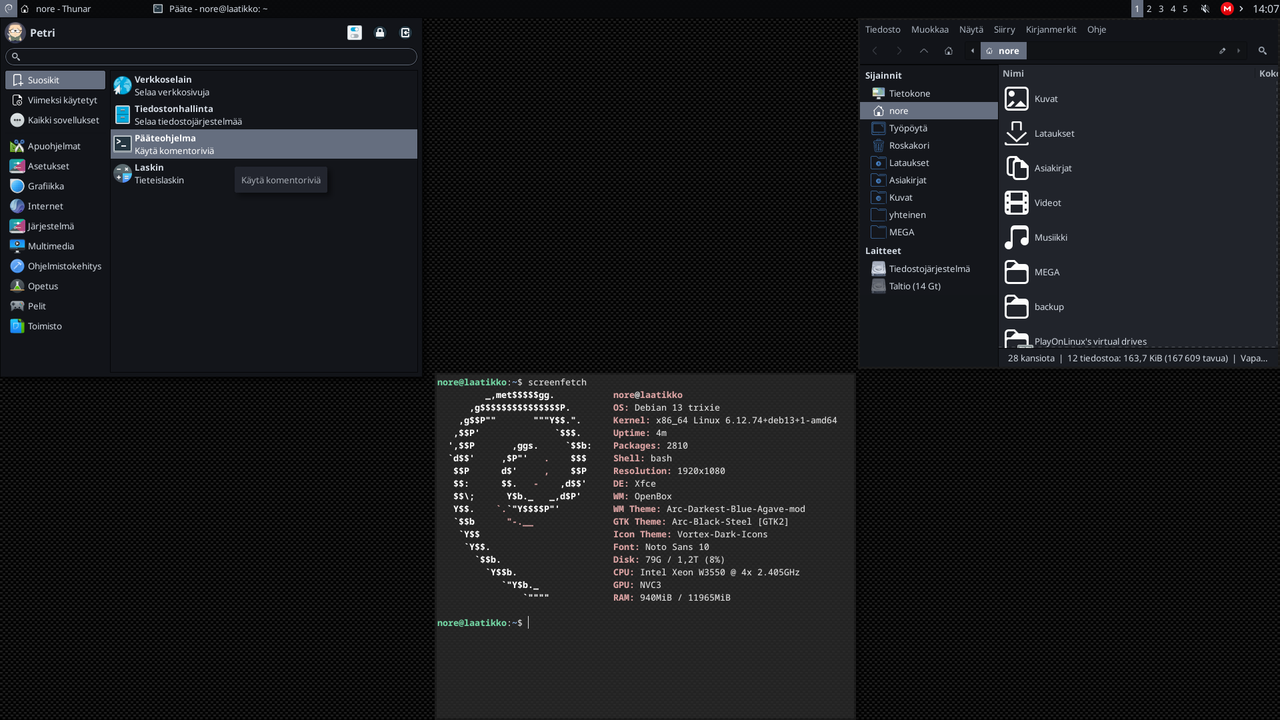
Task: Open Asiakirjat bookmark in Thunar sidebar
Action: (929, 180)
